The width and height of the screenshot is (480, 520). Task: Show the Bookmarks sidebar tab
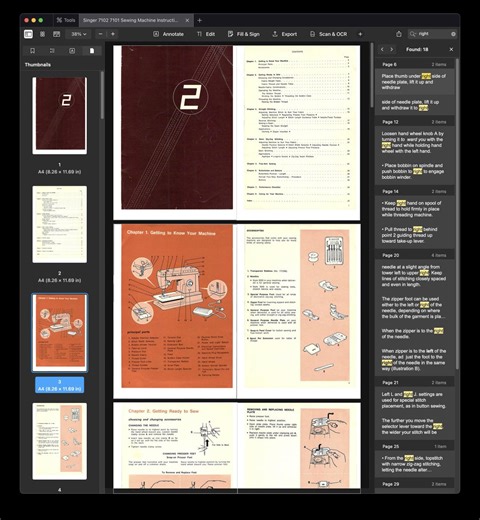[32, 51]
